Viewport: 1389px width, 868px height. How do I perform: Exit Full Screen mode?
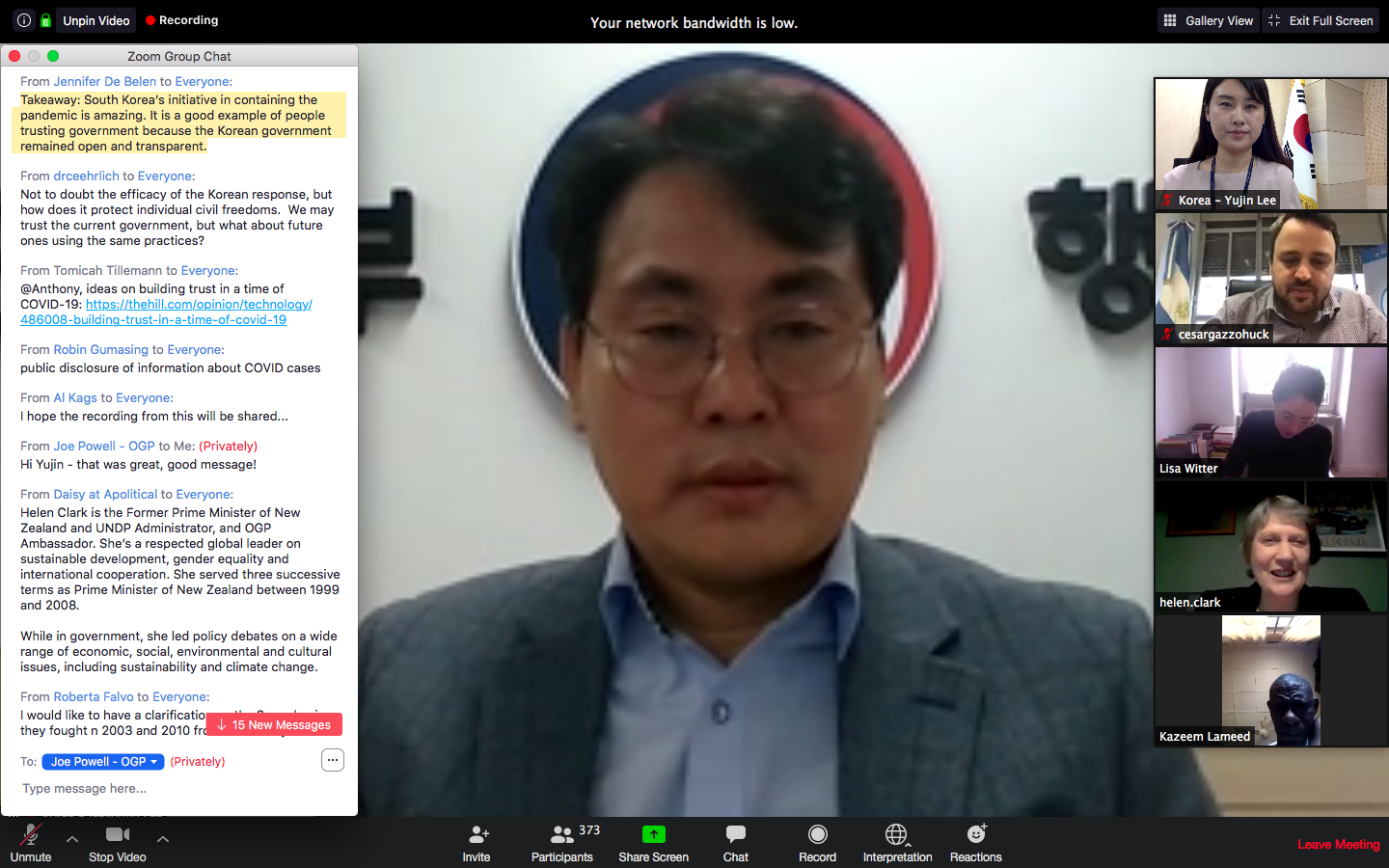pyautogui.click(x=1321, y=20)
